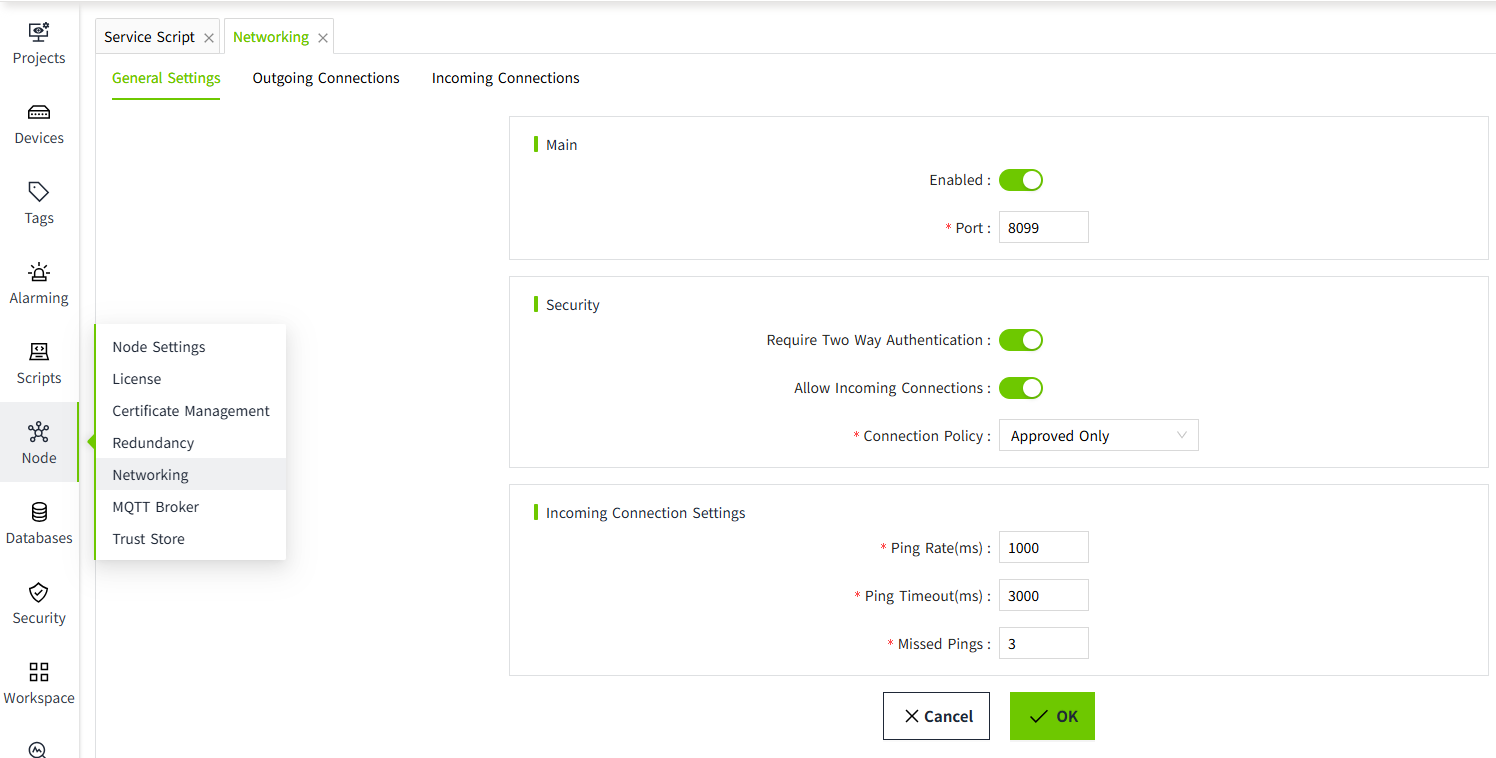Open the Projects sidebar icon
1496x758 pixels.
pyautogui.click(x=39, y=33)
